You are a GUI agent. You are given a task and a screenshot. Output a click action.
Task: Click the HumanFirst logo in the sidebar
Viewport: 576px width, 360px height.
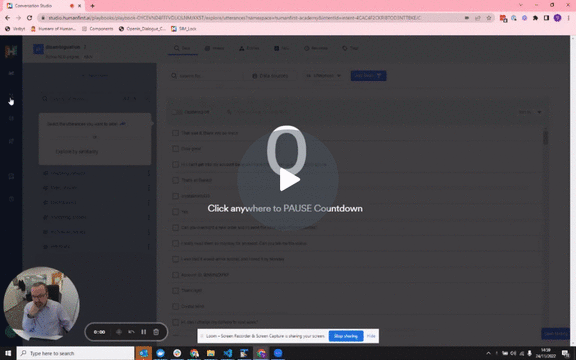tap(11, 51)
